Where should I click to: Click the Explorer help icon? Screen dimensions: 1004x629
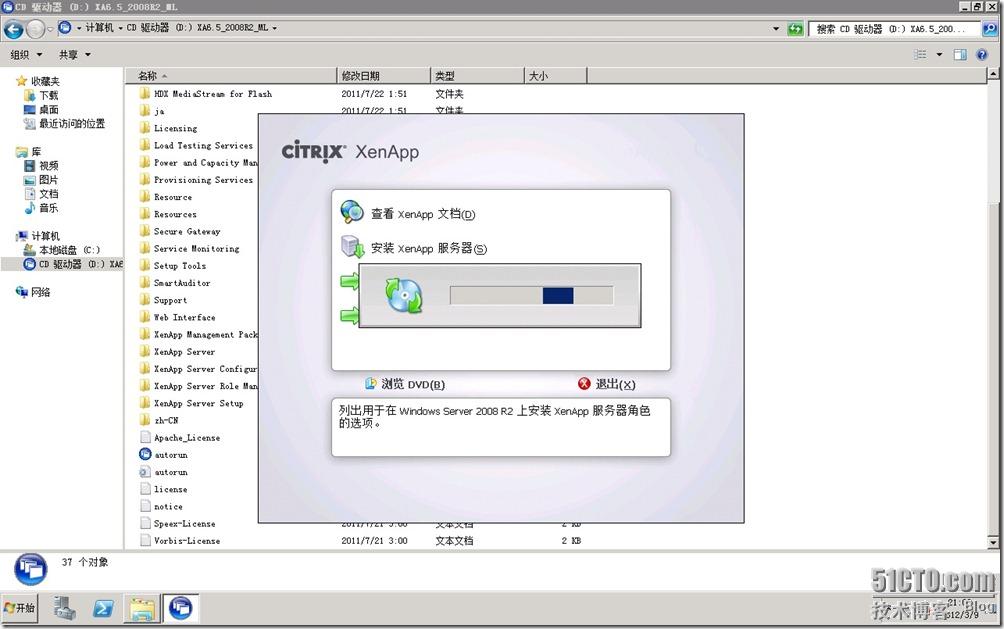point(982,54)
